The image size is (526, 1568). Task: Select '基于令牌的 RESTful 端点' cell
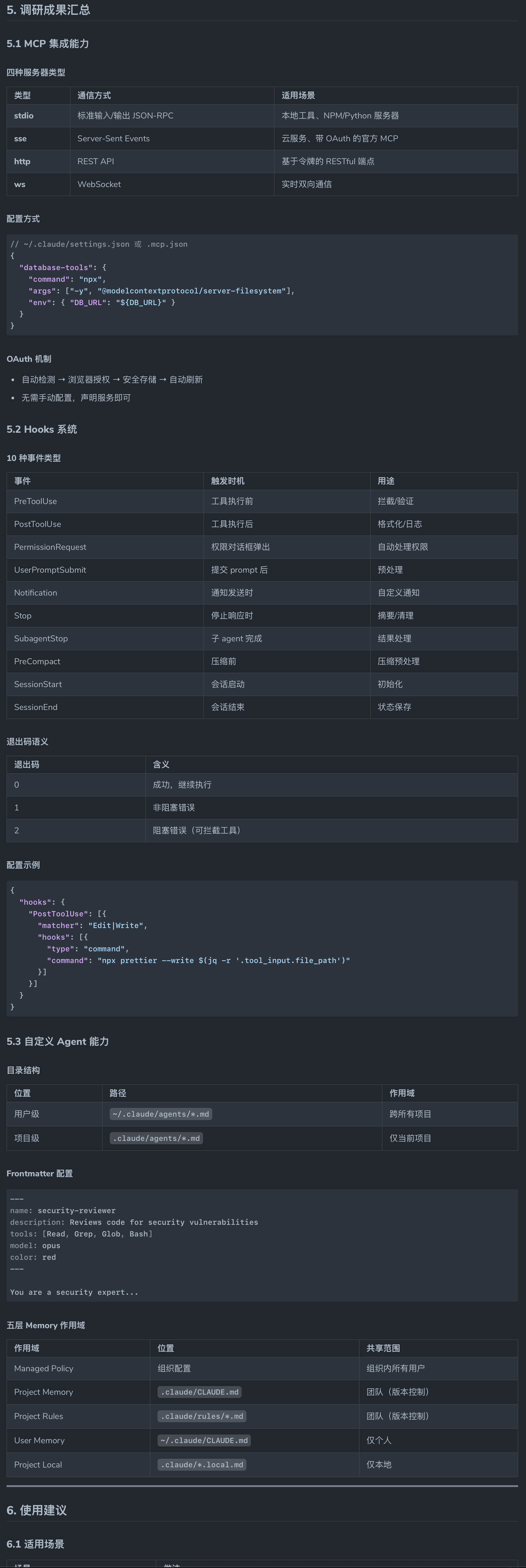328,161
